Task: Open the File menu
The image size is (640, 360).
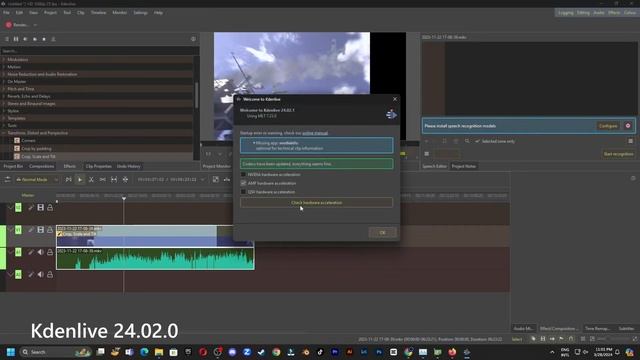Action: [6, 13]
